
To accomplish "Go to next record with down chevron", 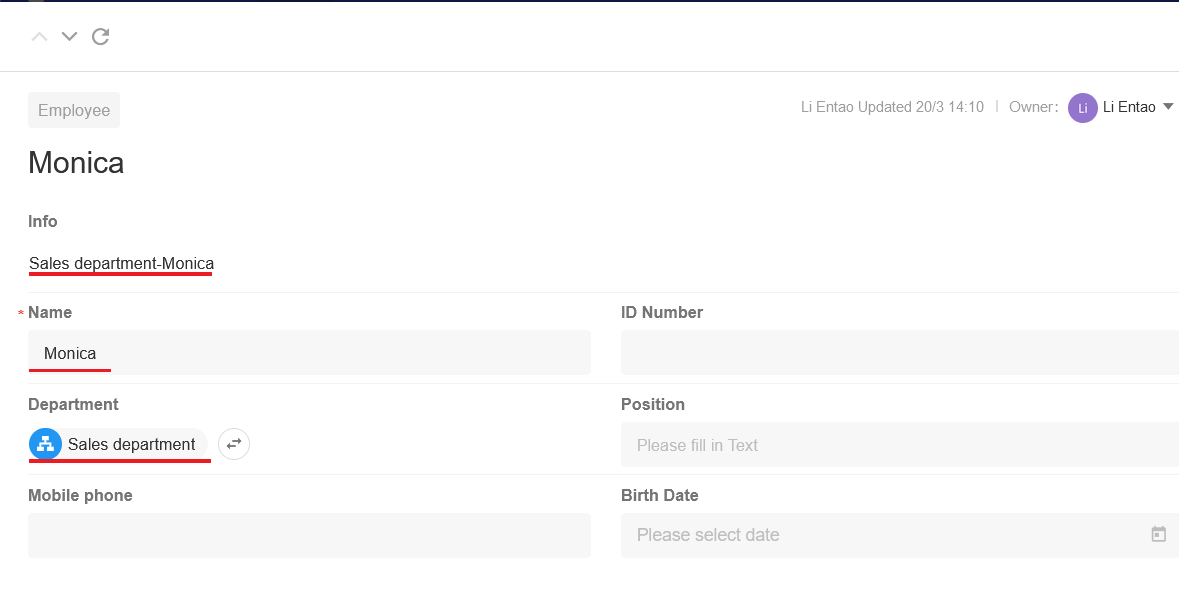I will (69, 37).
